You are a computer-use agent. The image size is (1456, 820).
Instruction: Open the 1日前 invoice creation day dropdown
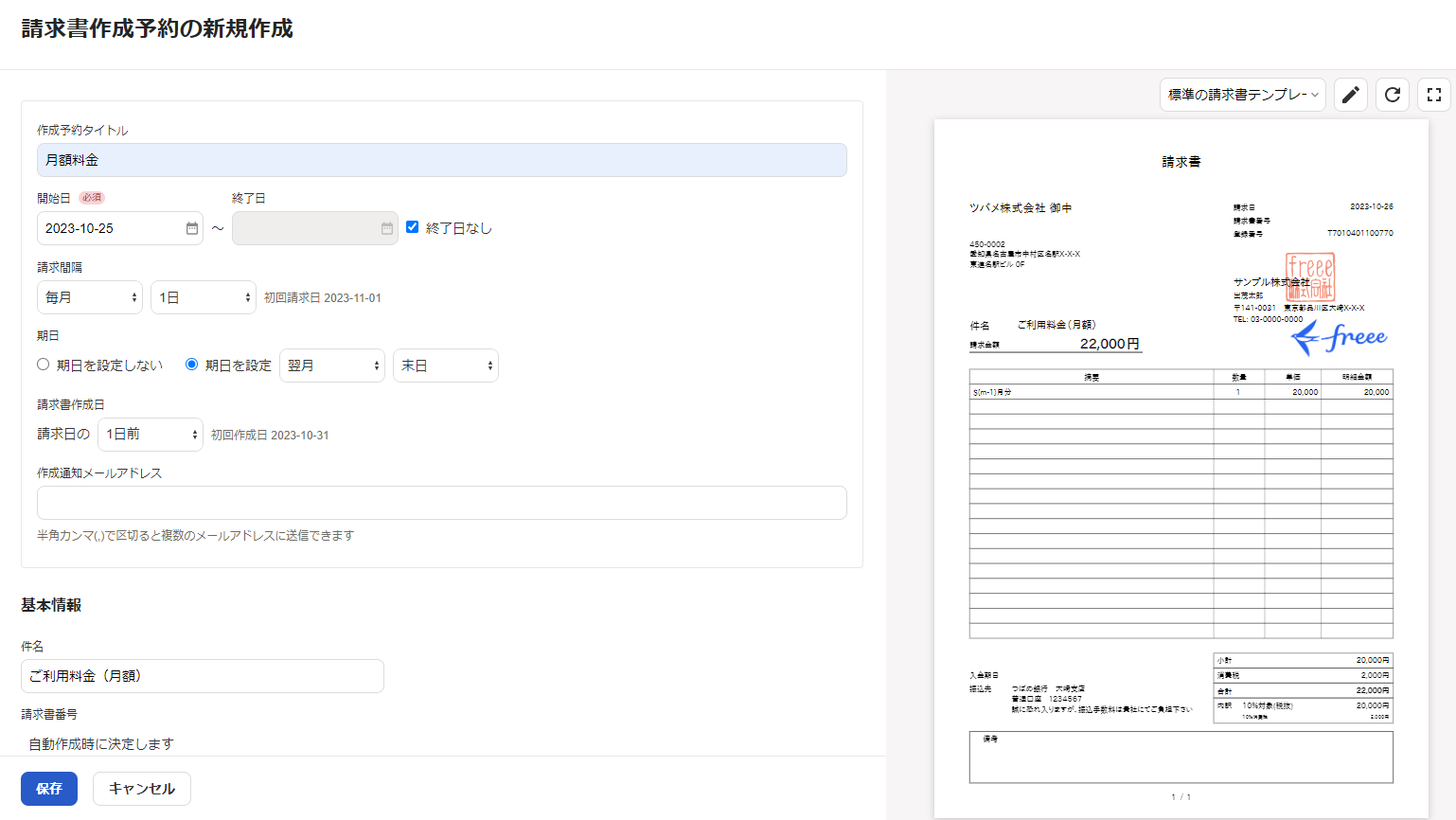[x=151, y=435]
